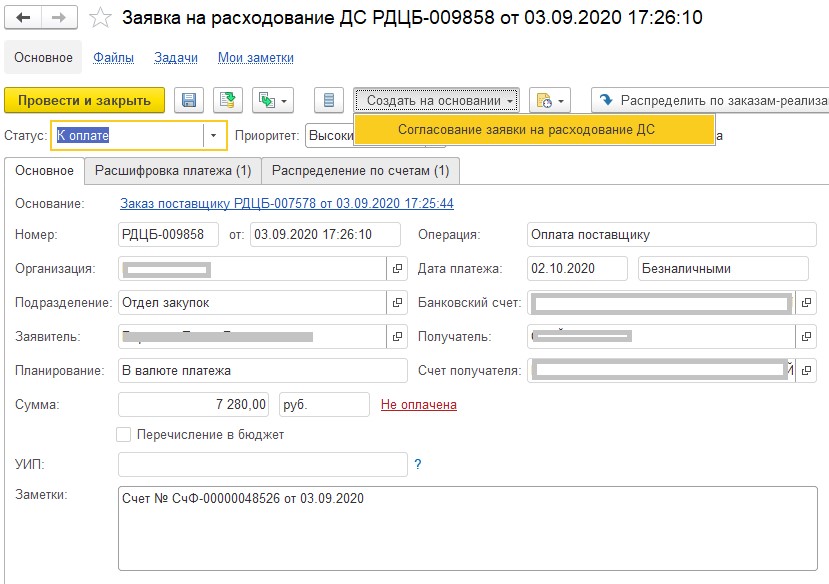Open Заказ поставщику РДЦБ-007578 link
The width and height of the screenshot is (829, 584).
pos(287,203)
